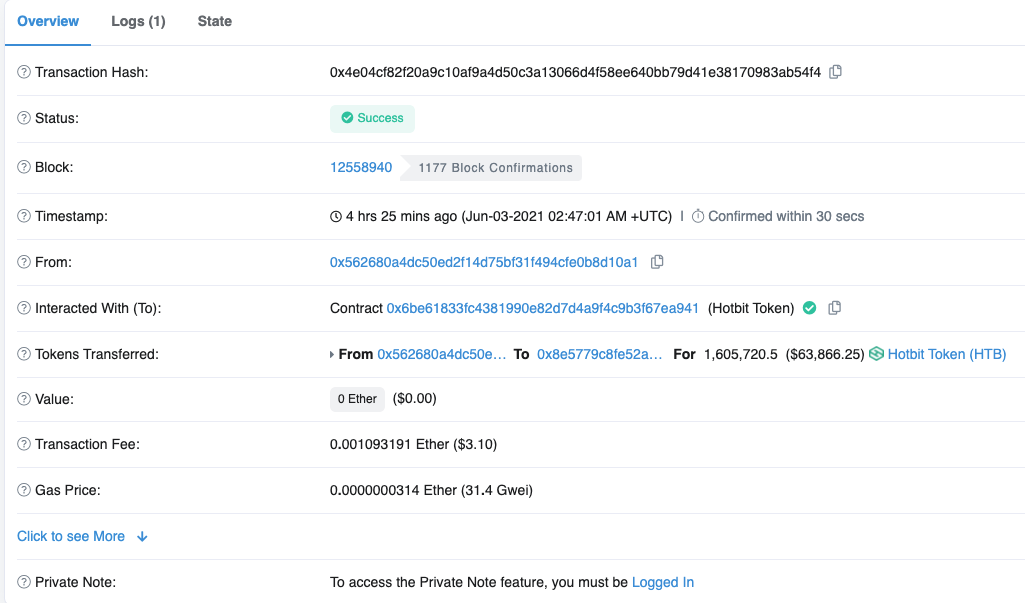The image size is (1025, 603).
Task: Select the Overview tab
Action: pos(48,21)
